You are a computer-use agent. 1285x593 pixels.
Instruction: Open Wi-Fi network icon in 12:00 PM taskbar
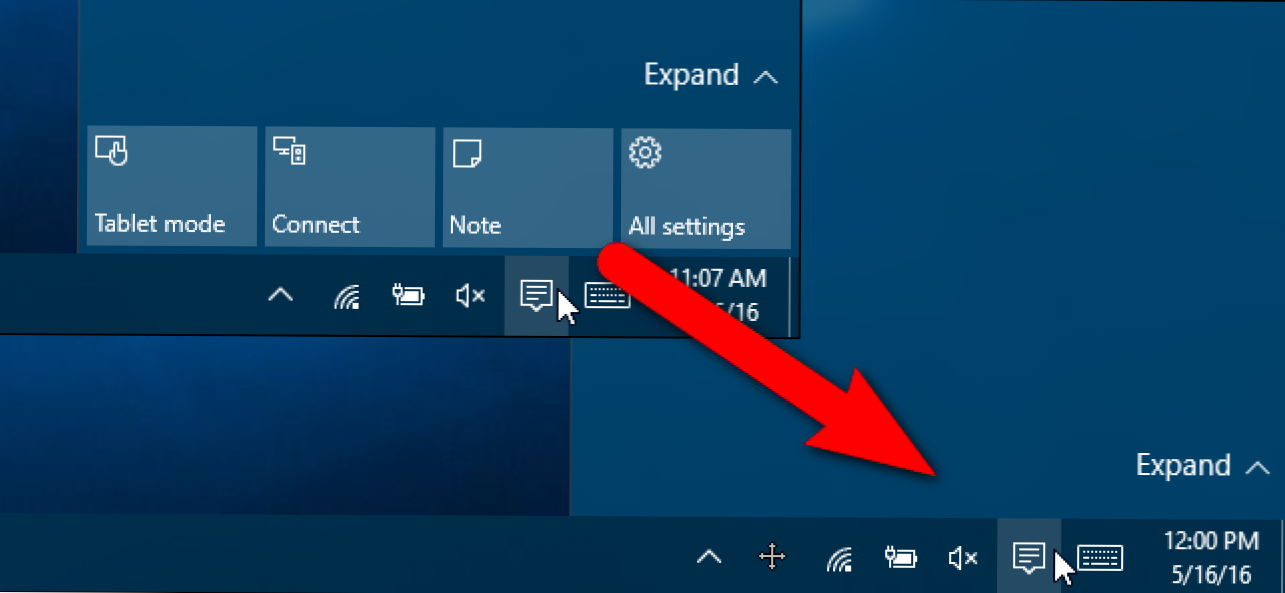click(x=839, y=558)
